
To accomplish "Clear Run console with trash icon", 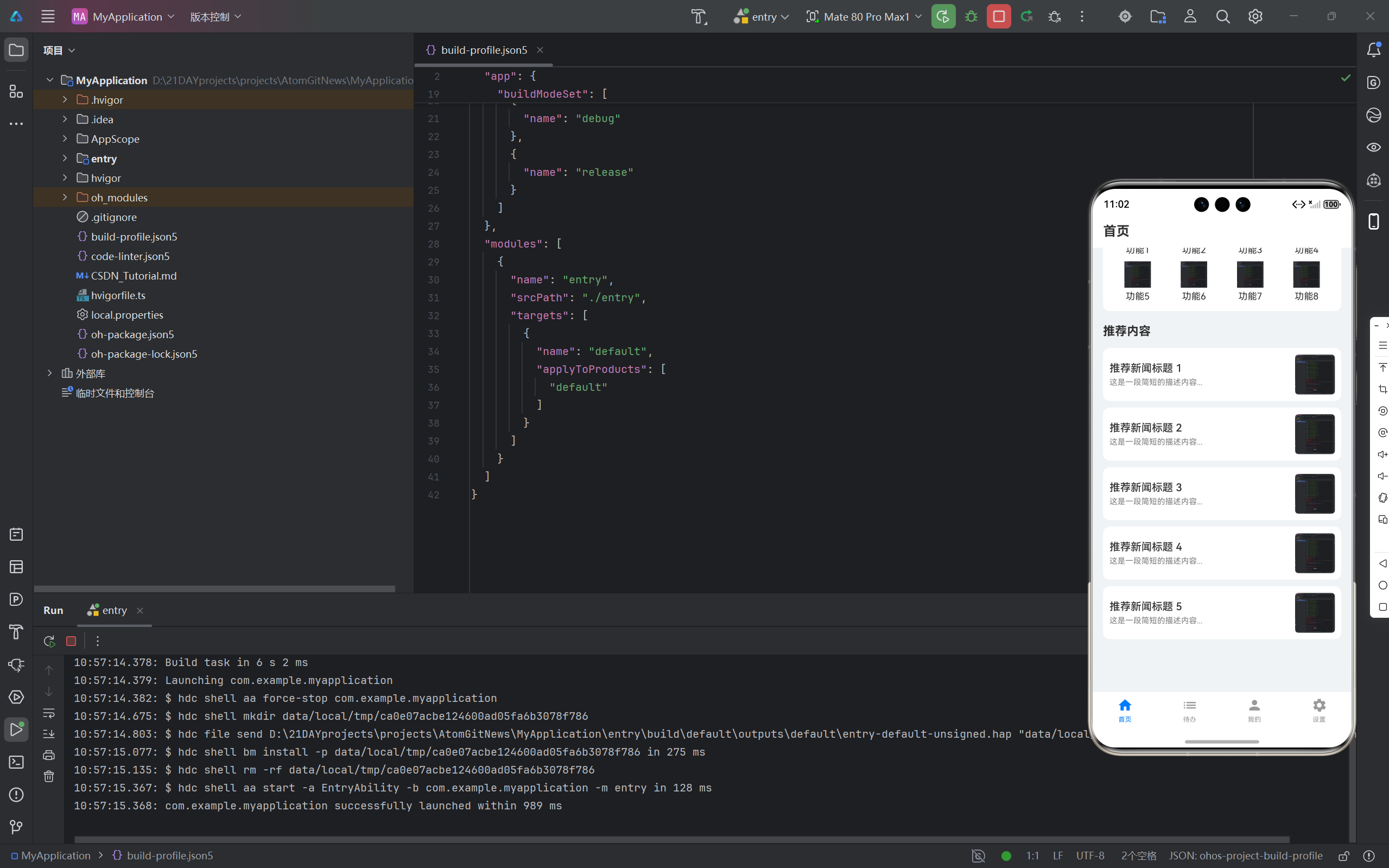I will point(49,776).
